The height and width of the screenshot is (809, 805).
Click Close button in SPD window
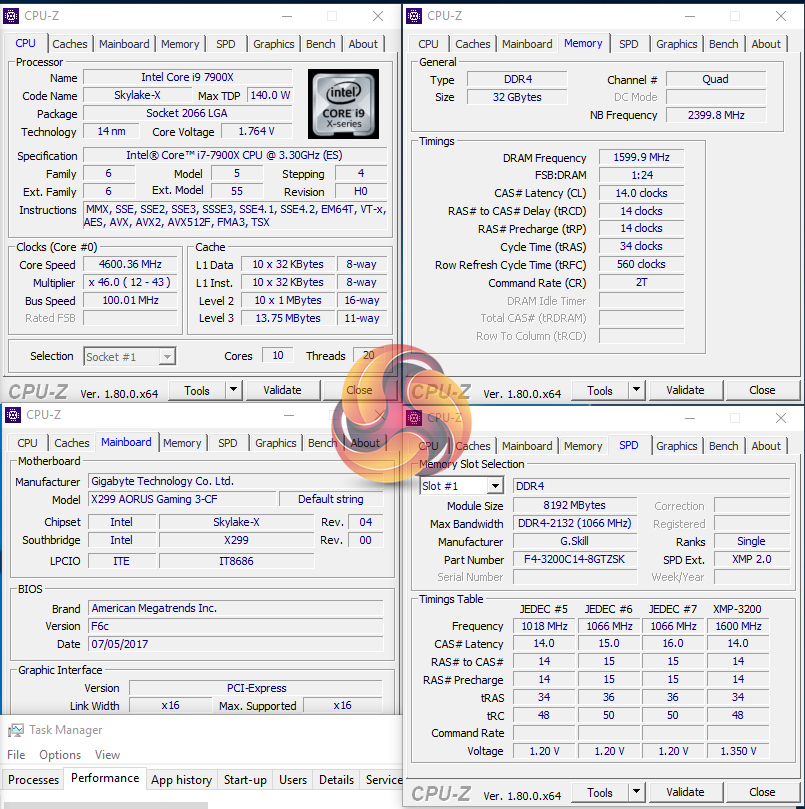click(x=762, y=792)
